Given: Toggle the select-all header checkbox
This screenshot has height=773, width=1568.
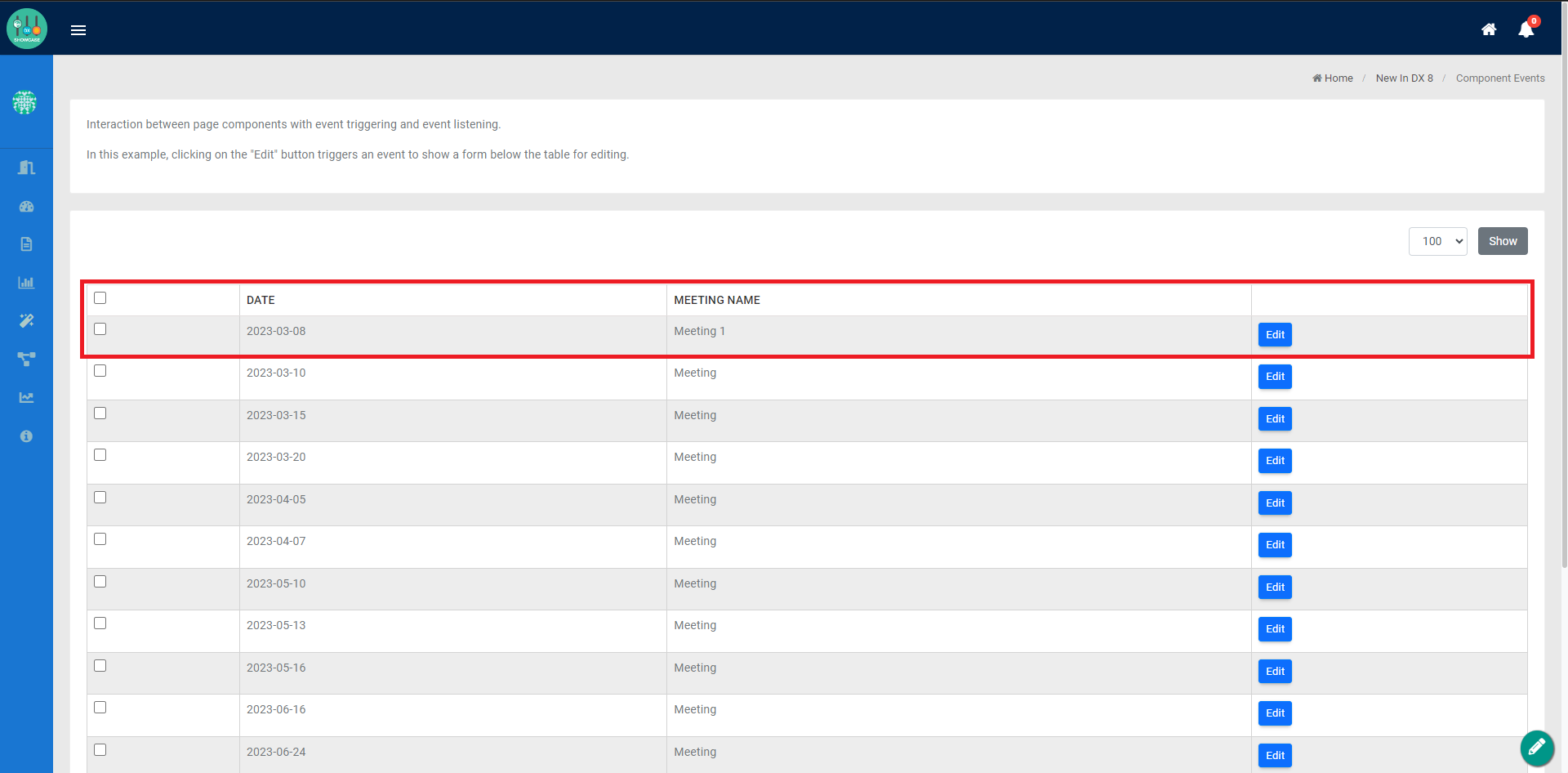Looking at the screenshot, I should (x=100, y=298).
